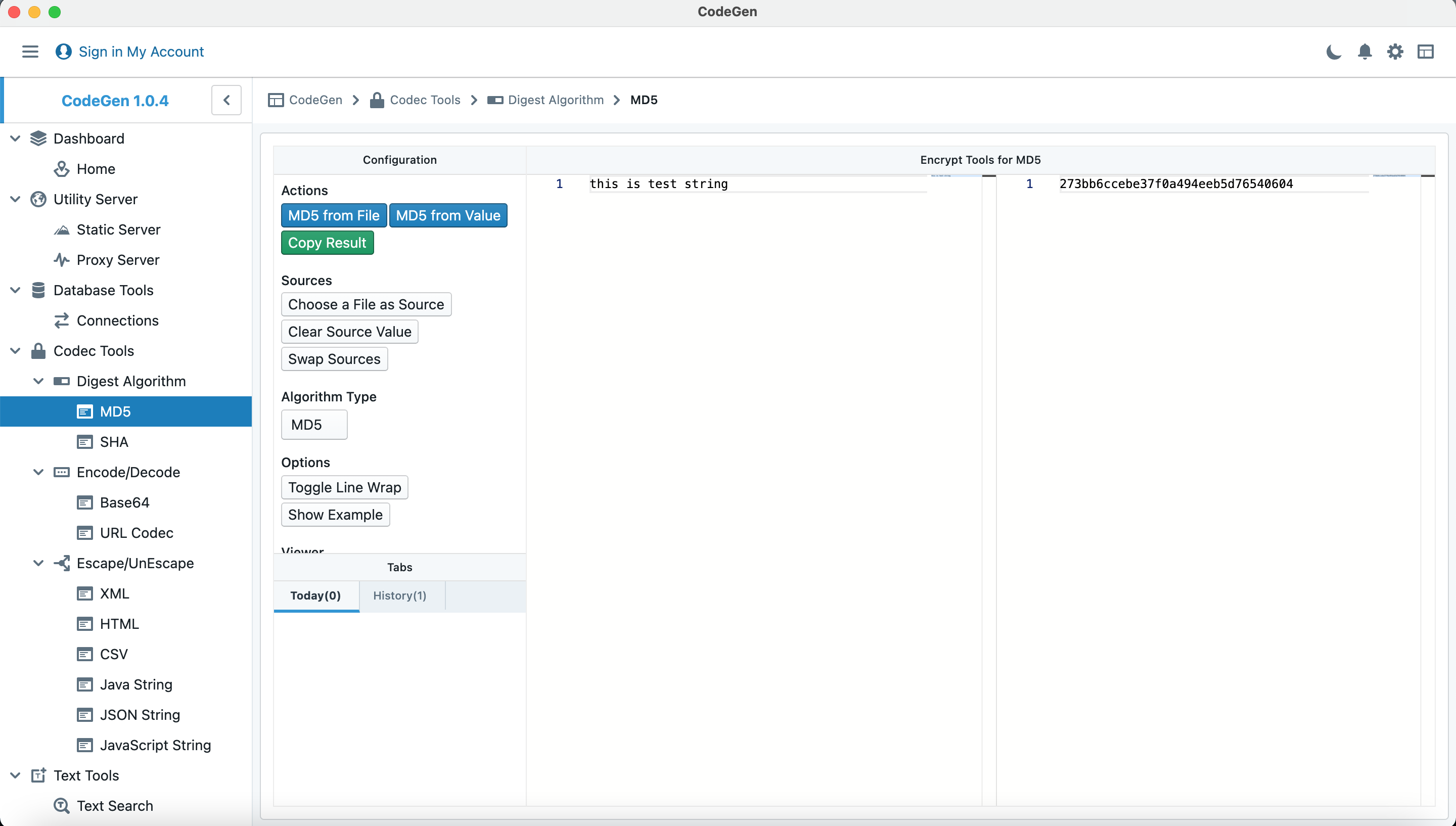Select the URL Codec tool
This screenshot has height=826, width=1456.
135,532
